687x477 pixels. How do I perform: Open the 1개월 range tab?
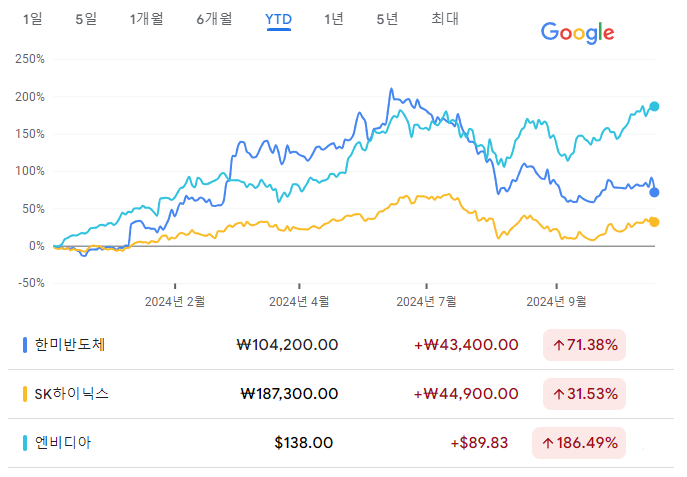coord(146,19)
